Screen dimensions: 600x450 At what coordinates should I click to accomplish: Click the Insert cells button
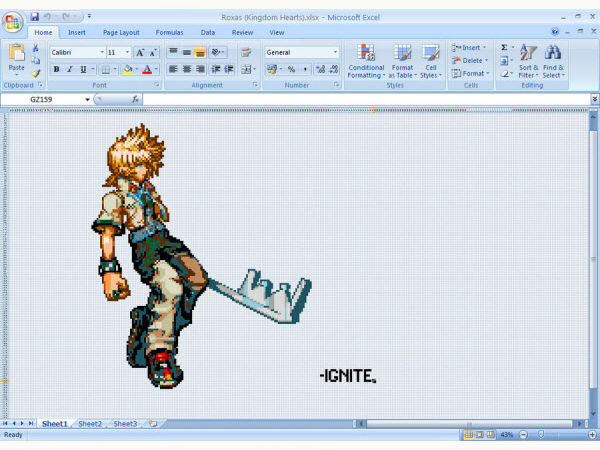(469, 47)
